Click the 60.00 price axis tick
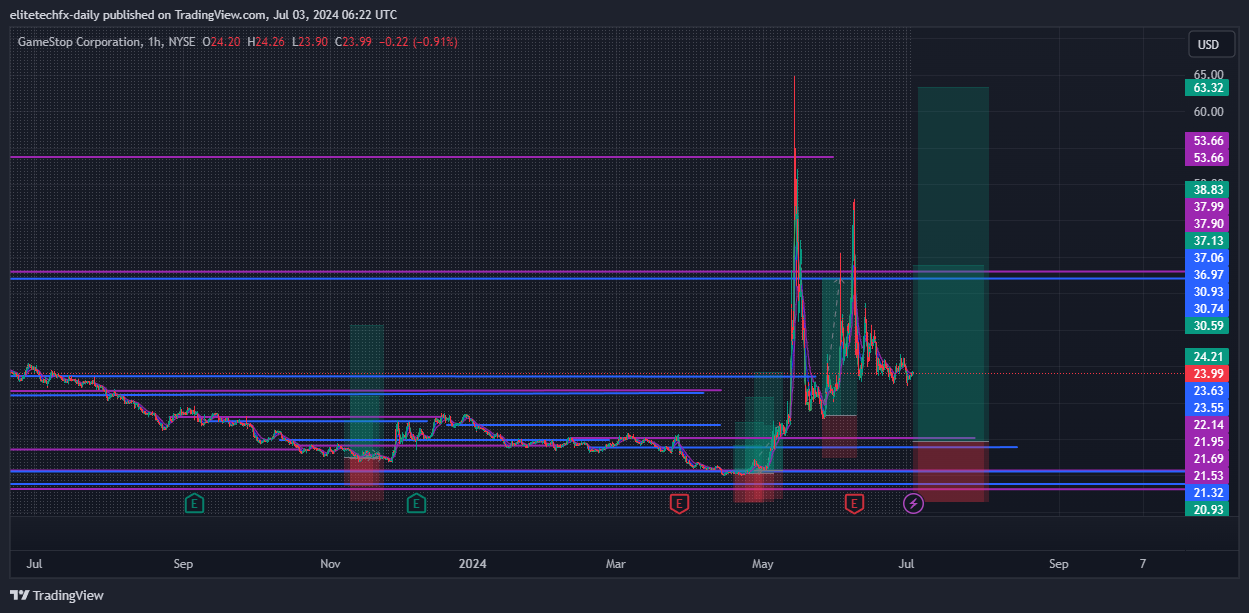The image size is (1249, 613). (x=1208, y=111)
